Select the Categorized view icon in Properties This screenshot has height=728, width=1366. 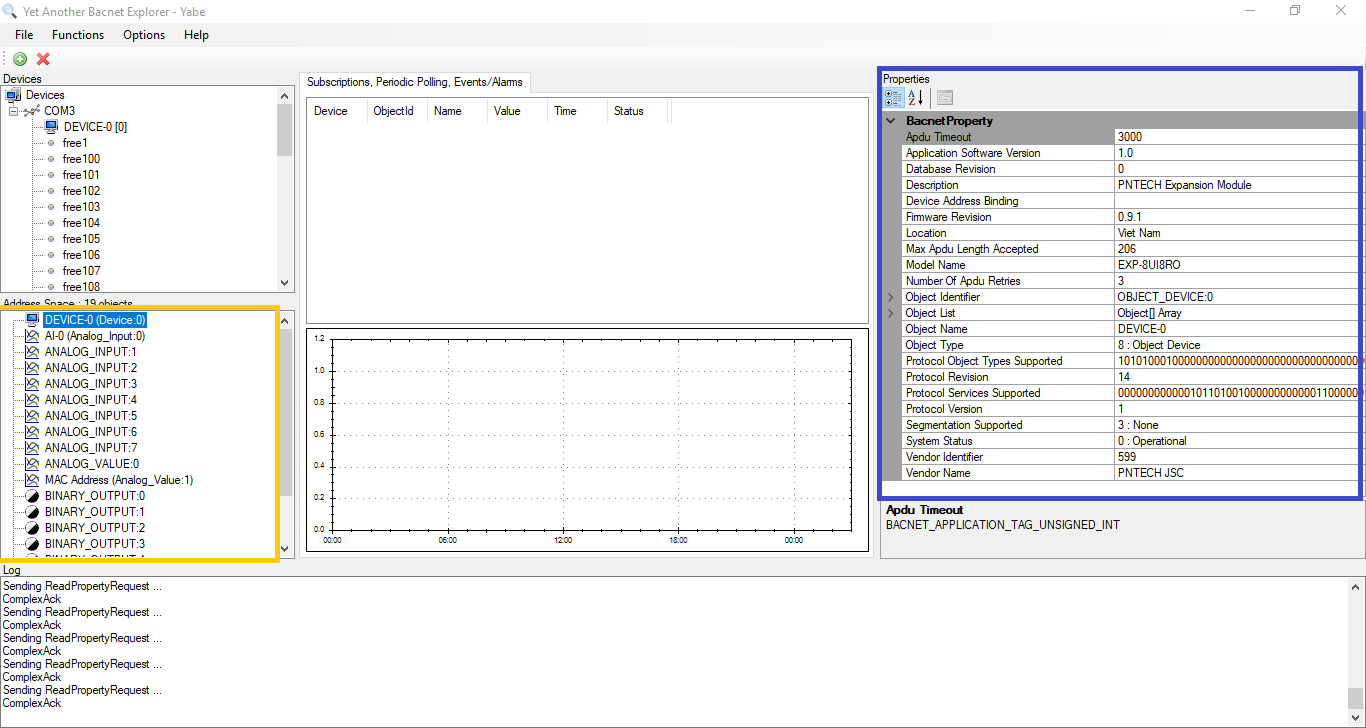tap(892, 97)
